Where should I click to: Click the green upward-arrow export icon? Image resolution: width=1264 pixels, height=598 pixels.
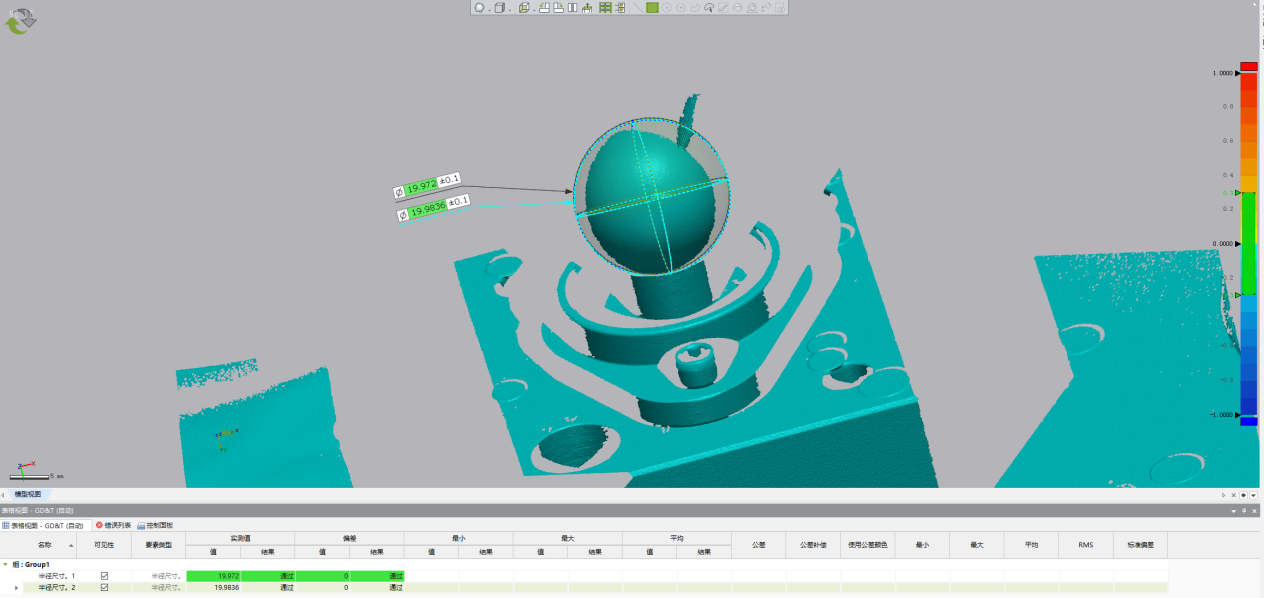pyautogui.click(x=587, y=8)
